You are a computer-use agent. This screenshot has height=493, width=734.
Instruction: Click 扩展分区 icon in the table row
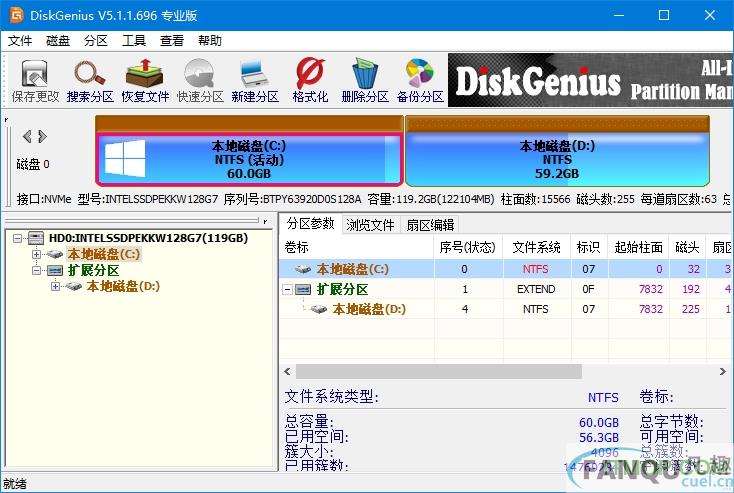[303, 289]
